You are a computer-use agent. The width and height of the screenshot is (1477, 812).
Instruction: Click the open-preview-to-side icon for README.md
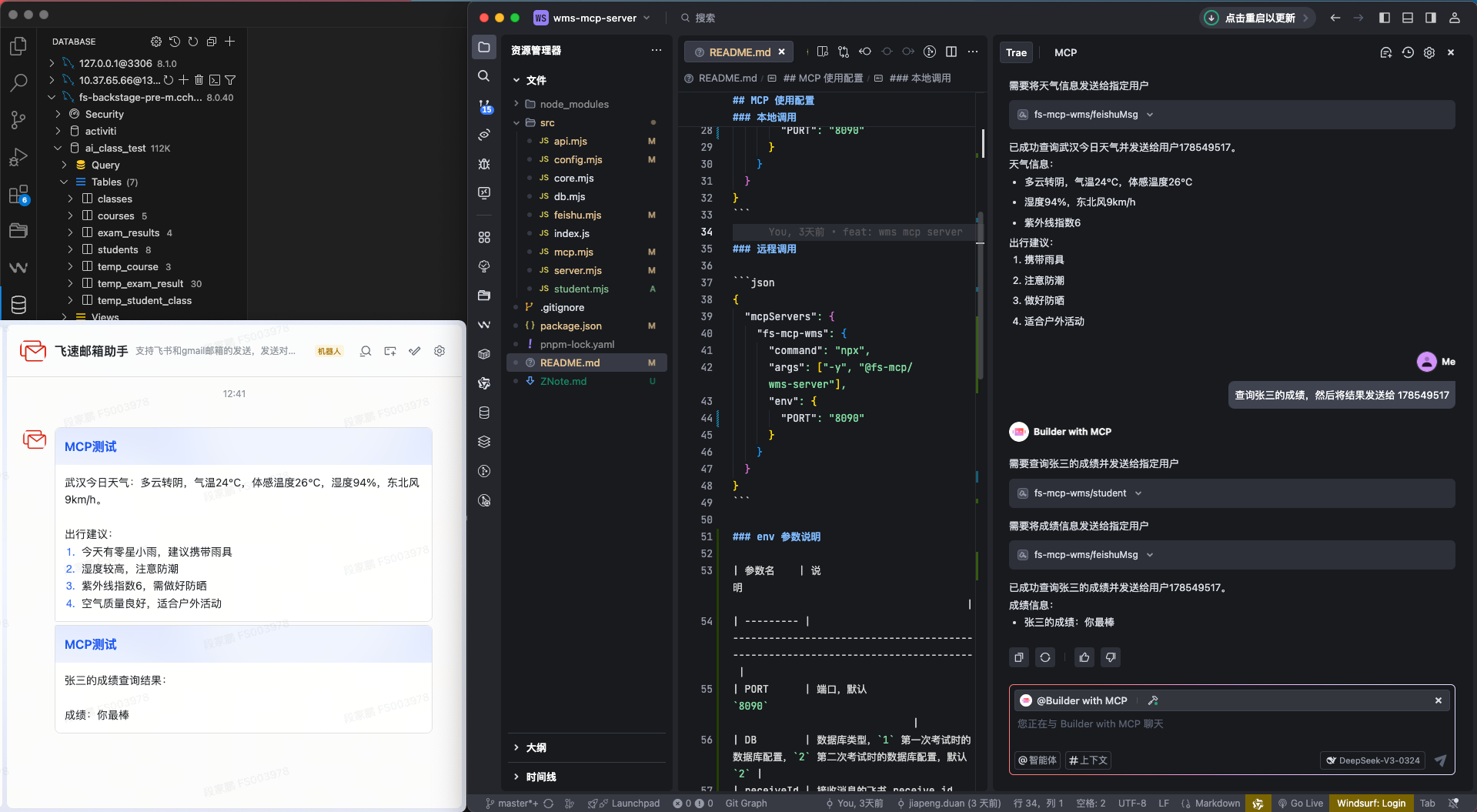(822, 52)
